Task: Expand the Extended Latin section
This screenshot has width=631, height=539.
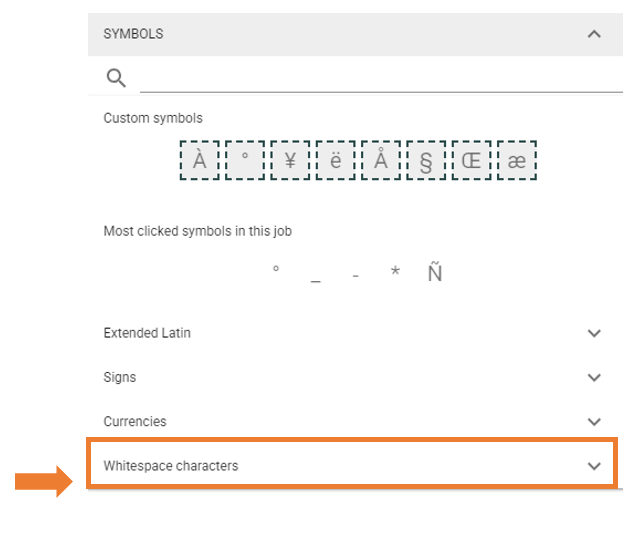Action: click(594, 333)
